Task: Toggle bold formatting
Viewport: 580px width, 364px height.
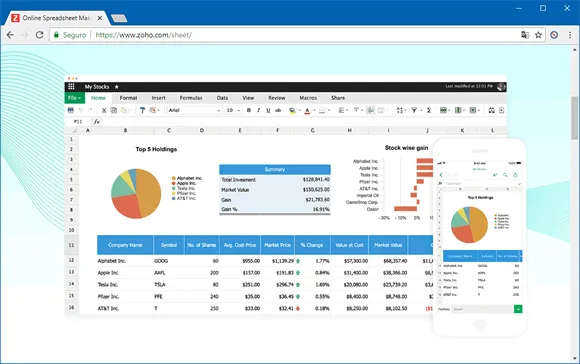Action: pos(249,110)
